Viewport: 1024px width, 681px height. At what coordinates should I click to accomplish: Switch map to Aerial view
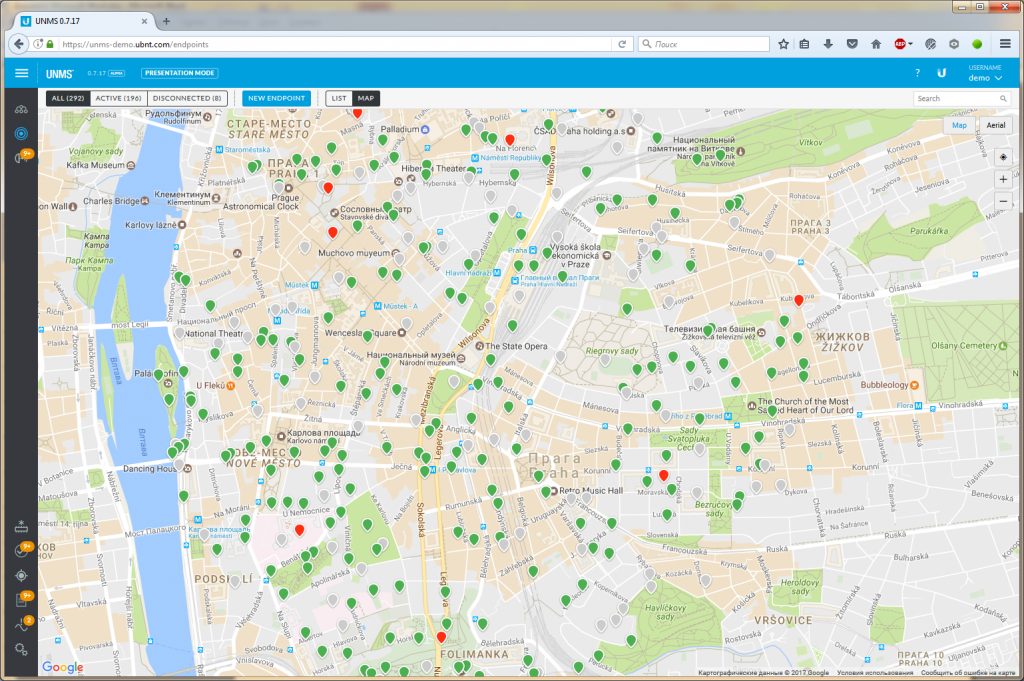(995, 125)
